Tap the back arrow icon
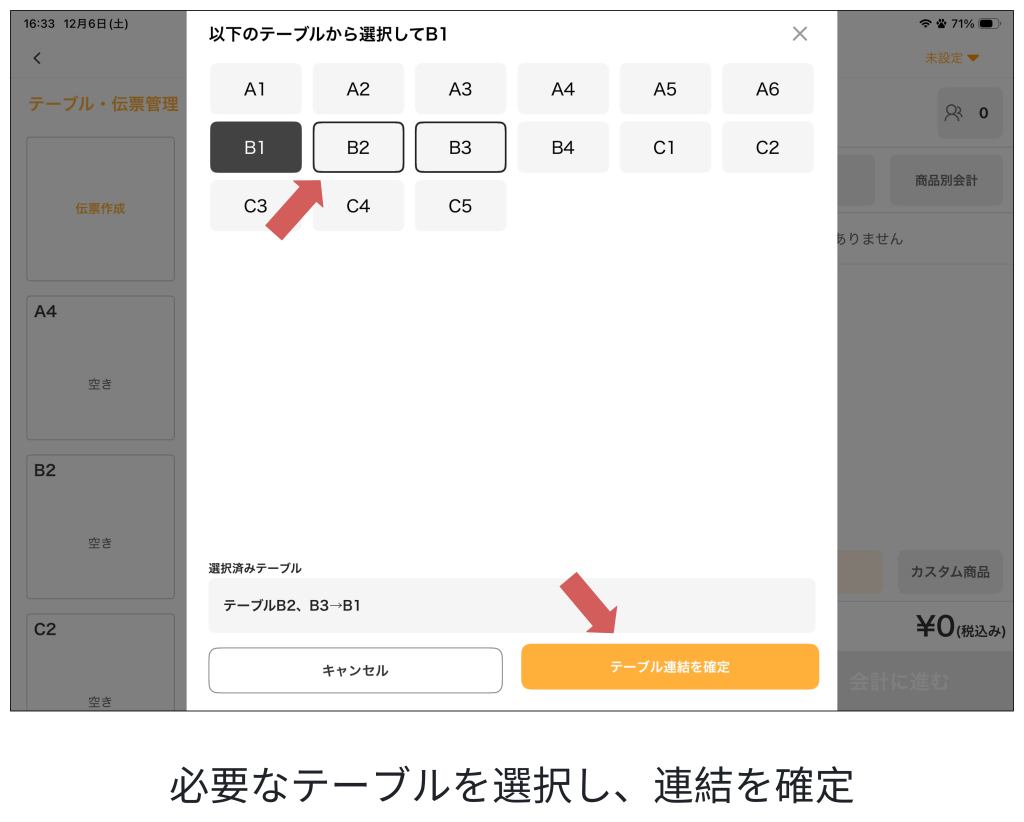The height and width of the screenshot is (822, 1024). click(37, 58)
